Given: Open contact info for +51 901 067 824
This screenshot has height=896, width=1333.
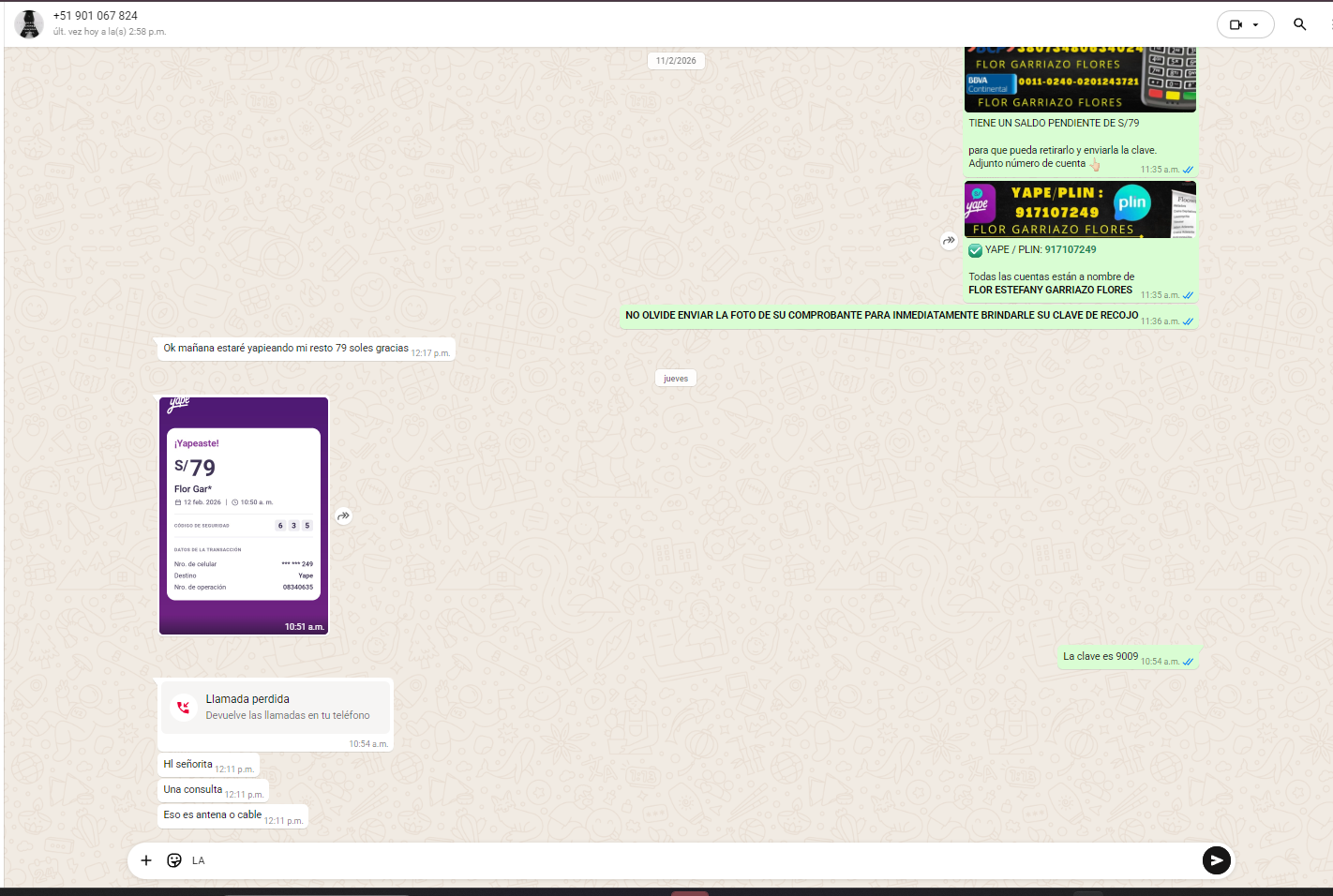Looking at the screenshot, I should [x=96, y=16].
